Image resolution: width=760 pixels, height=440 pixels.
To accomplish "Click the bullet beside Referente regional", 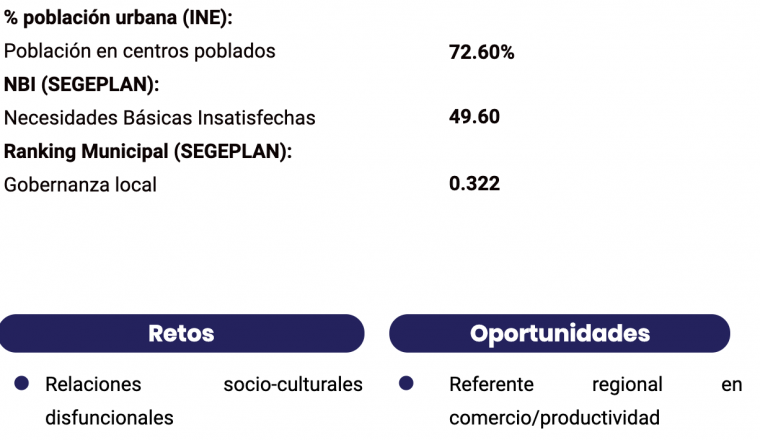I will pos(406,383).
